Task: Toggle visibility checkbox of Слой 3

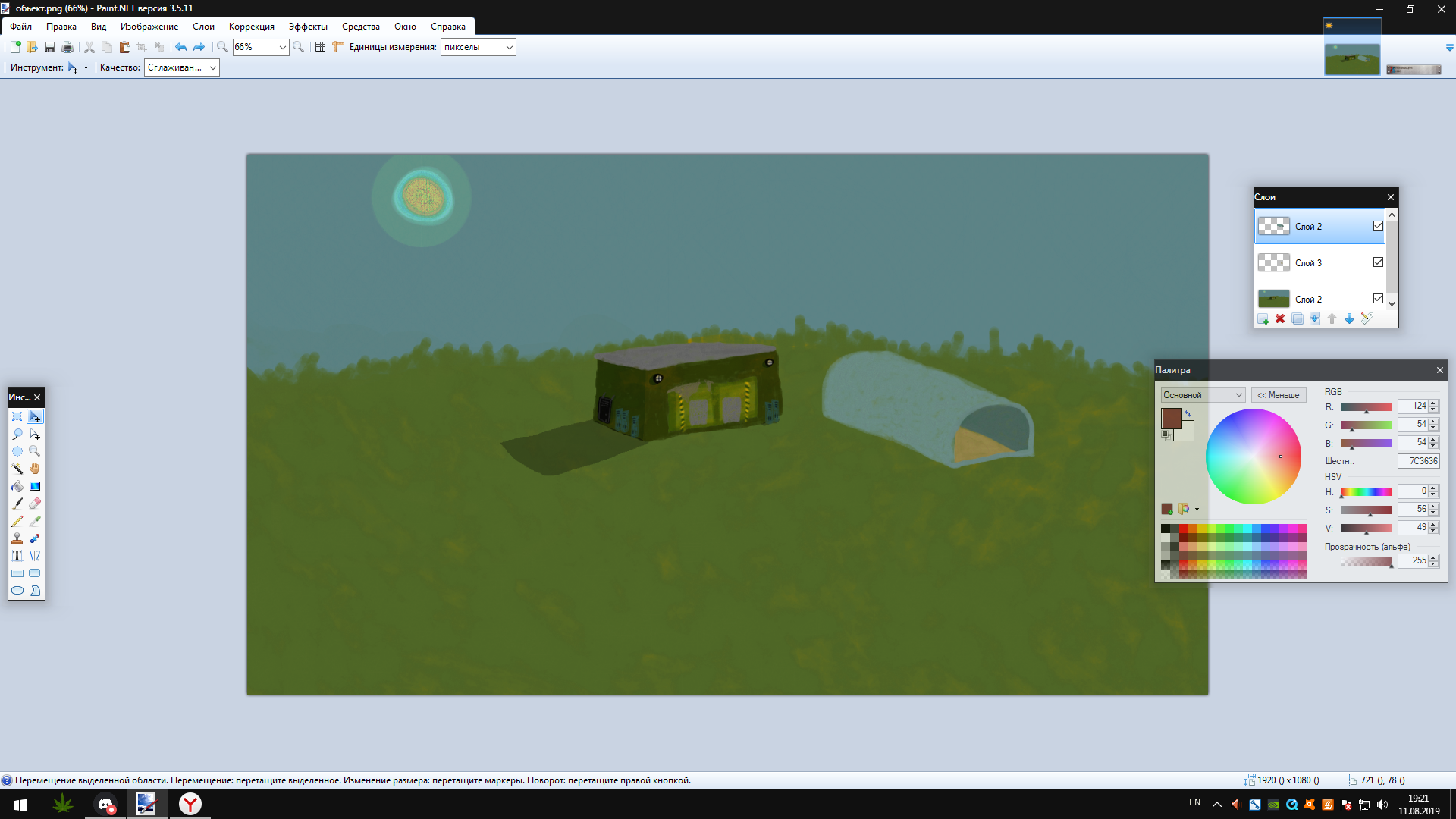Action: 1378,262
